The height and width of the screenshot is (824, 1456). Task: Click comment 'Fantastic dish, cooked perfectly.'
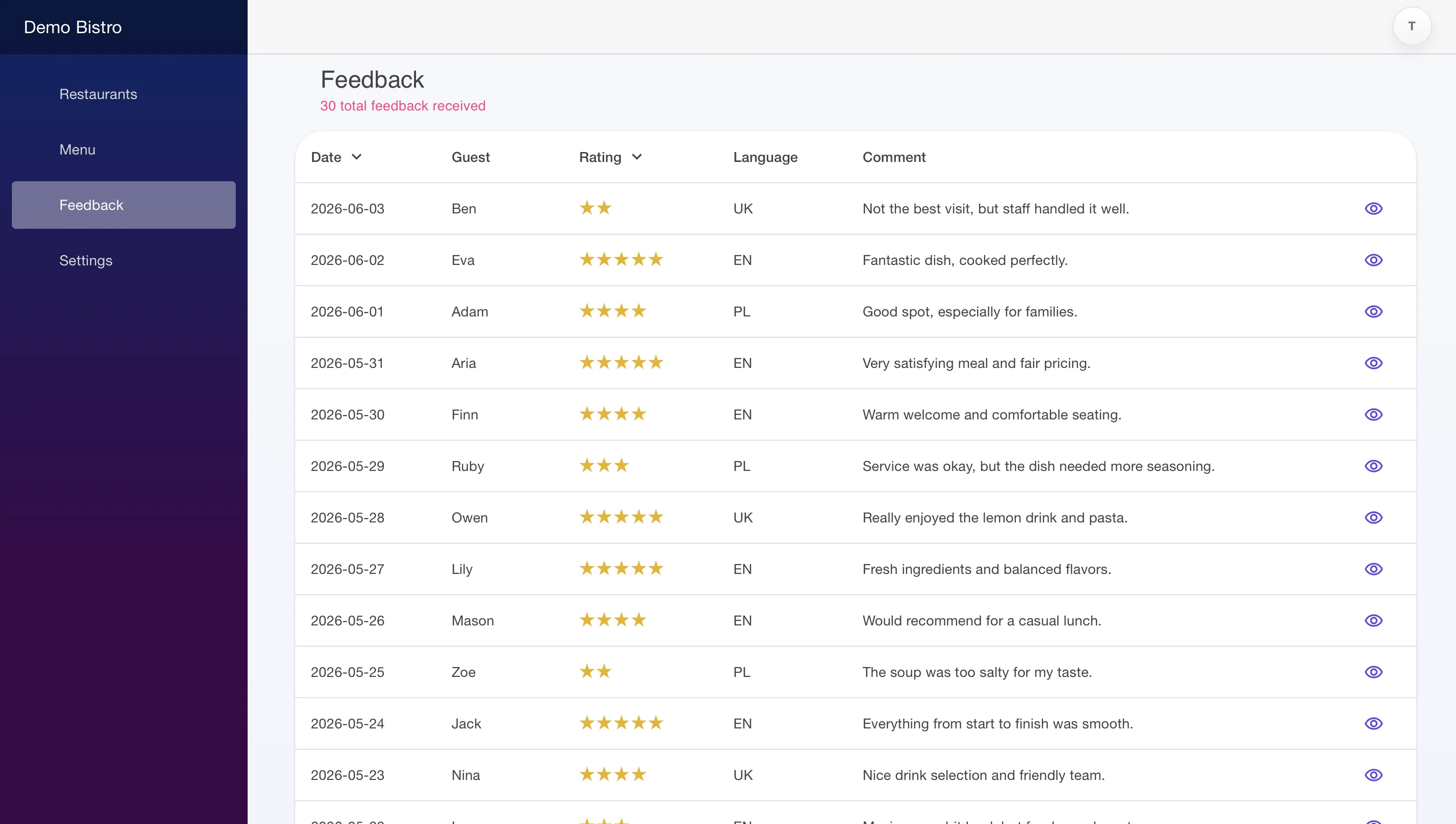point(965,260)
